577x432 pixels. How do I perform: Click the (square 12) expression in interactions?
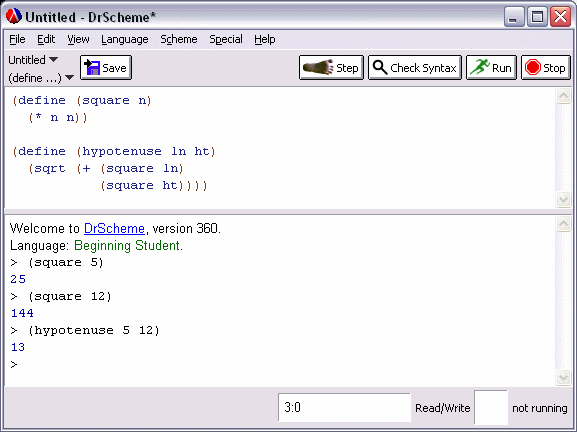[70, 296]
